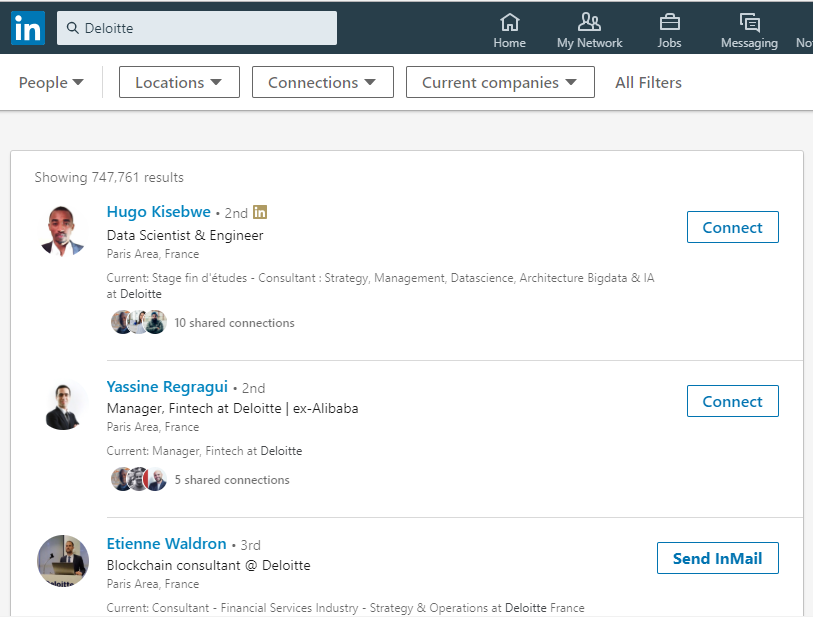Viewport: 813px width, 617px height.
Task: Send InMail to Etienne Waldron
Action: click(x=718, y=558)
